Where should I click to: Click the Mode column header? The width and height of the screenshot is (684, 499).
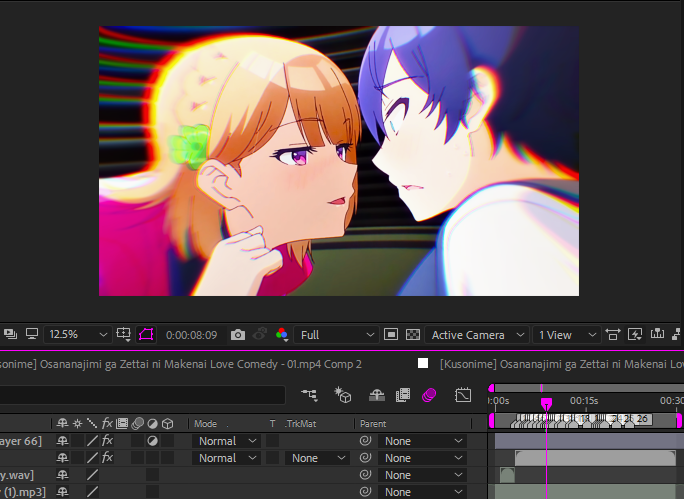click(205, 424)
